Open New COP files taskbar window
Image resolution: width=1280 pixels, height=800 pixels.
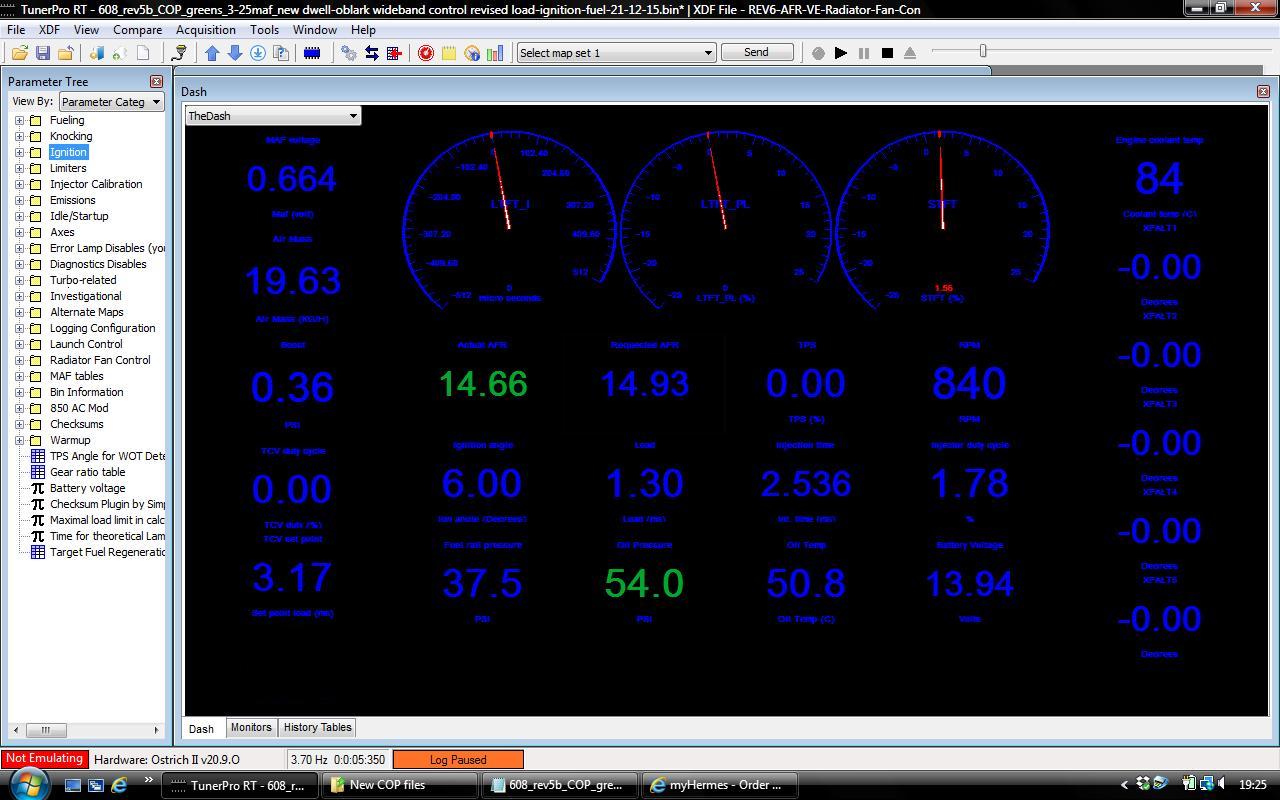402,785
